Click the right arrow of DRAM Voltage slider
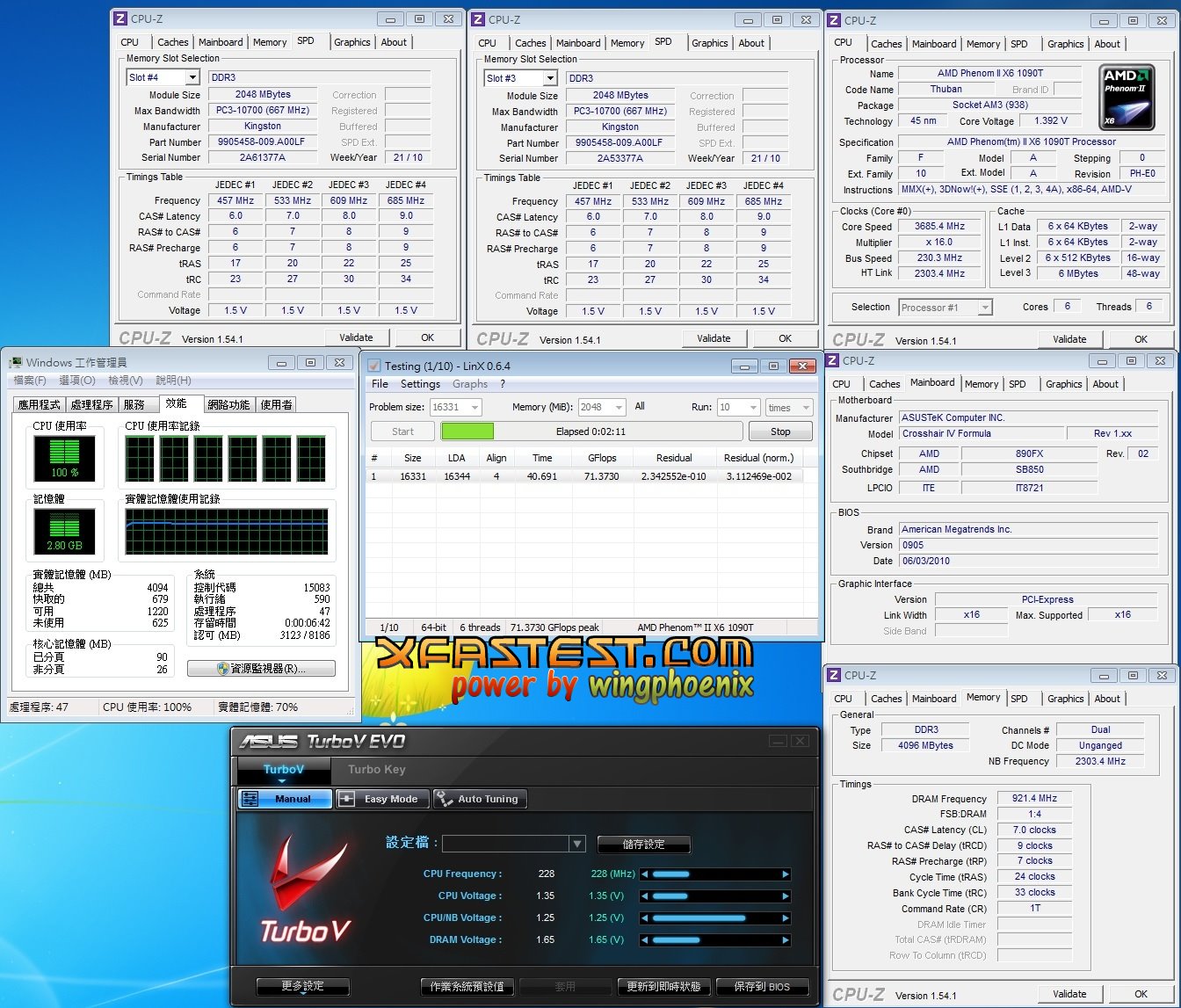1181x1008 pixels. (786, 940)
